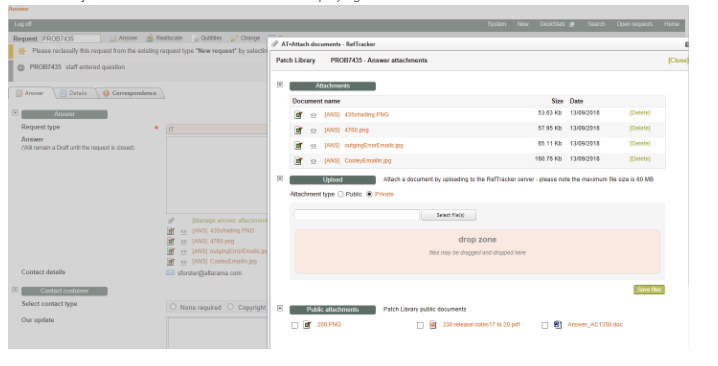The height and width of the screenshot is (366, 718).
Task: Collapse the Public attachments section
Action: click(280, 309)
